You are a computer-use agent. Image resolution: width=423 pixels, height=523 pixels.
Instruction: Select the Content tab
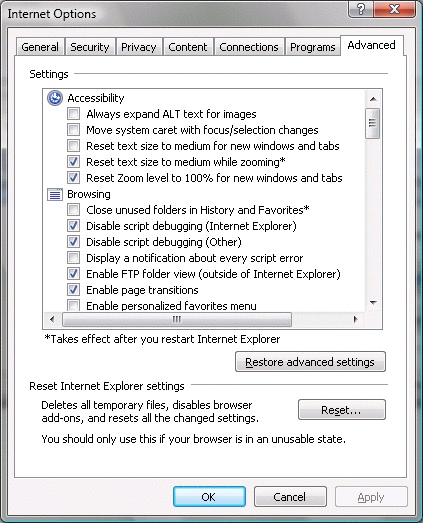[188, 47]
